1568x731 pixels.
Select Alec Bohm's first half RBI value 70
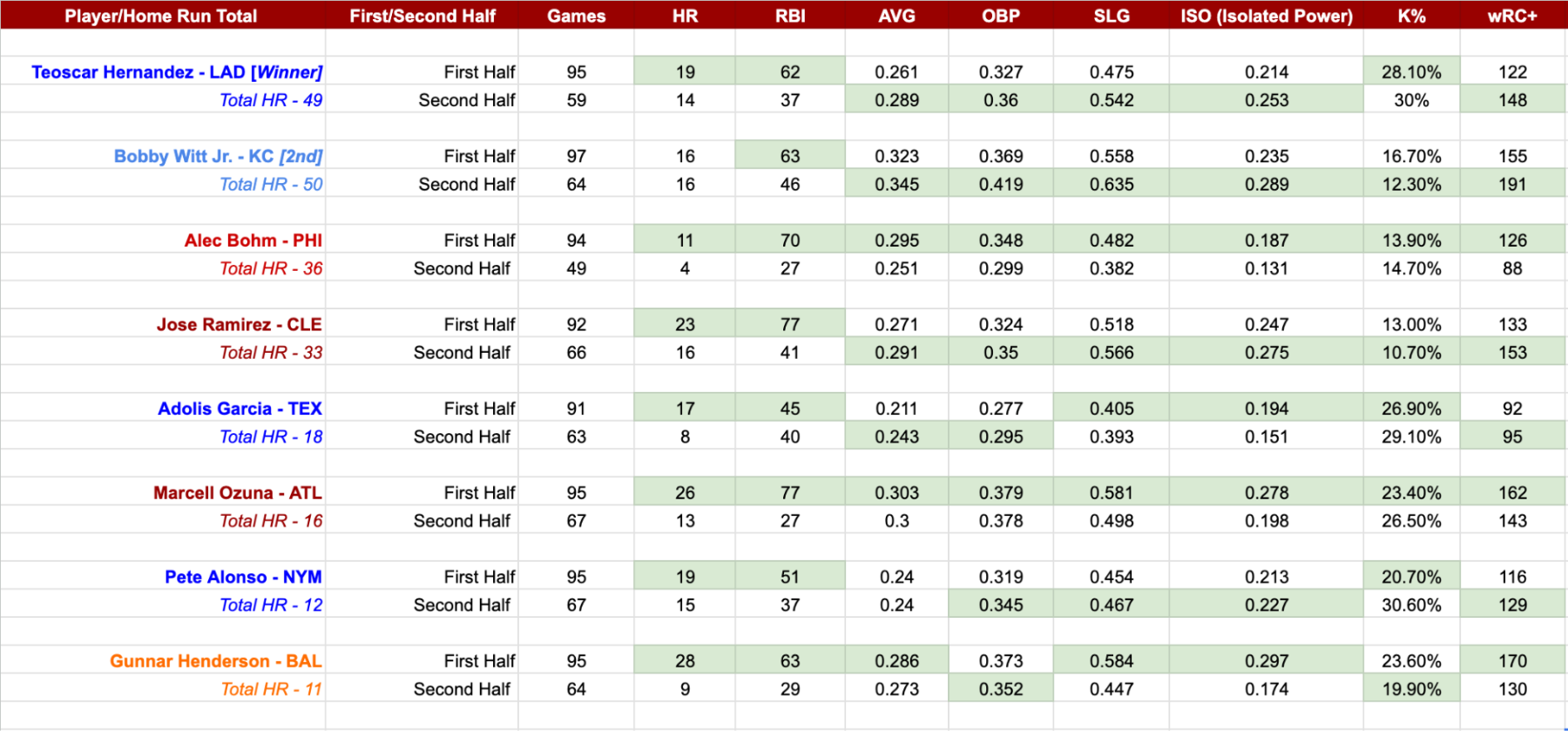click(790, 240)
